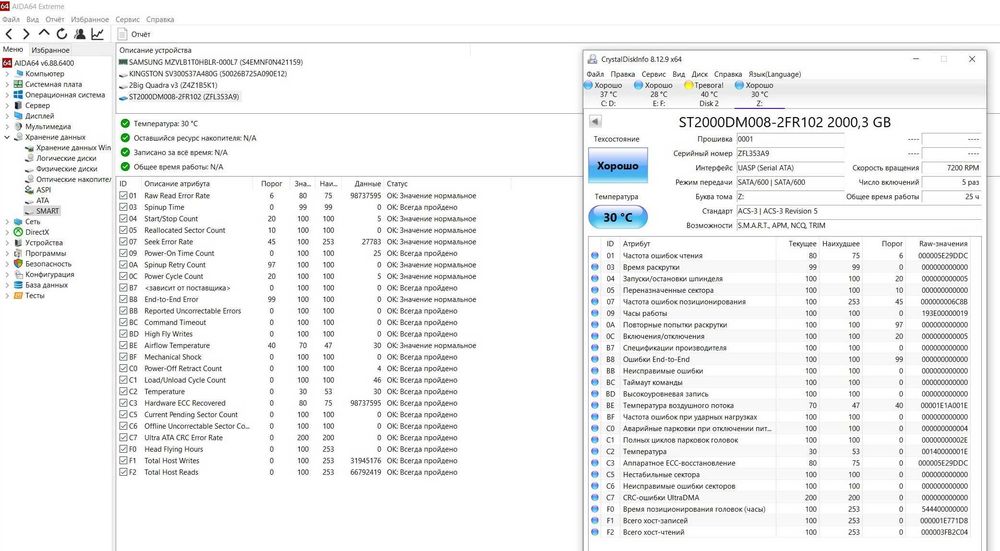Click the AIDA64 back navigation arrow
The image size is (1000, 551).
point(9,34)
